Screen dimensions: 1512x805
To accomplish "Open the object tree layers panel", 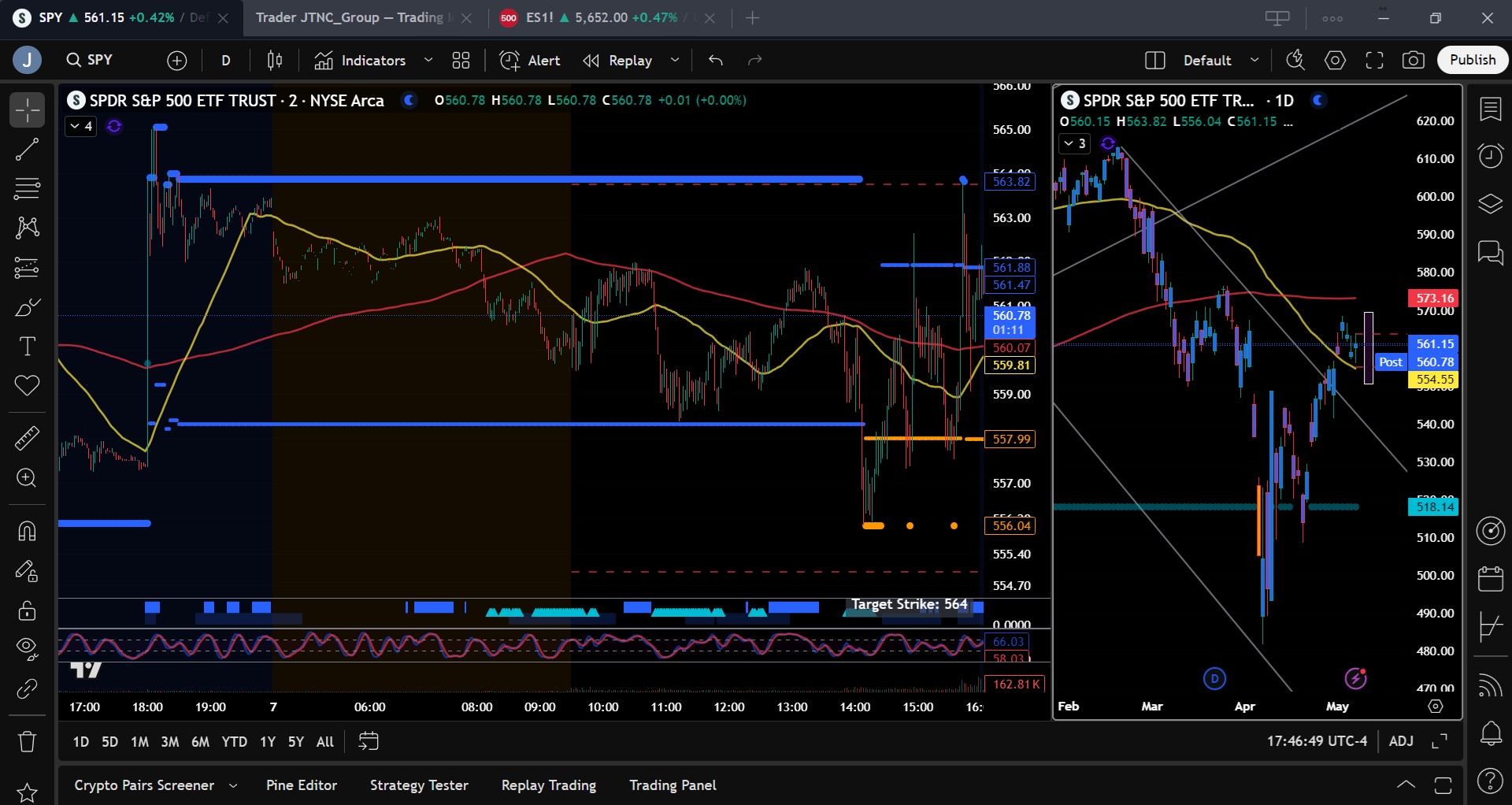I will 1490,204.
